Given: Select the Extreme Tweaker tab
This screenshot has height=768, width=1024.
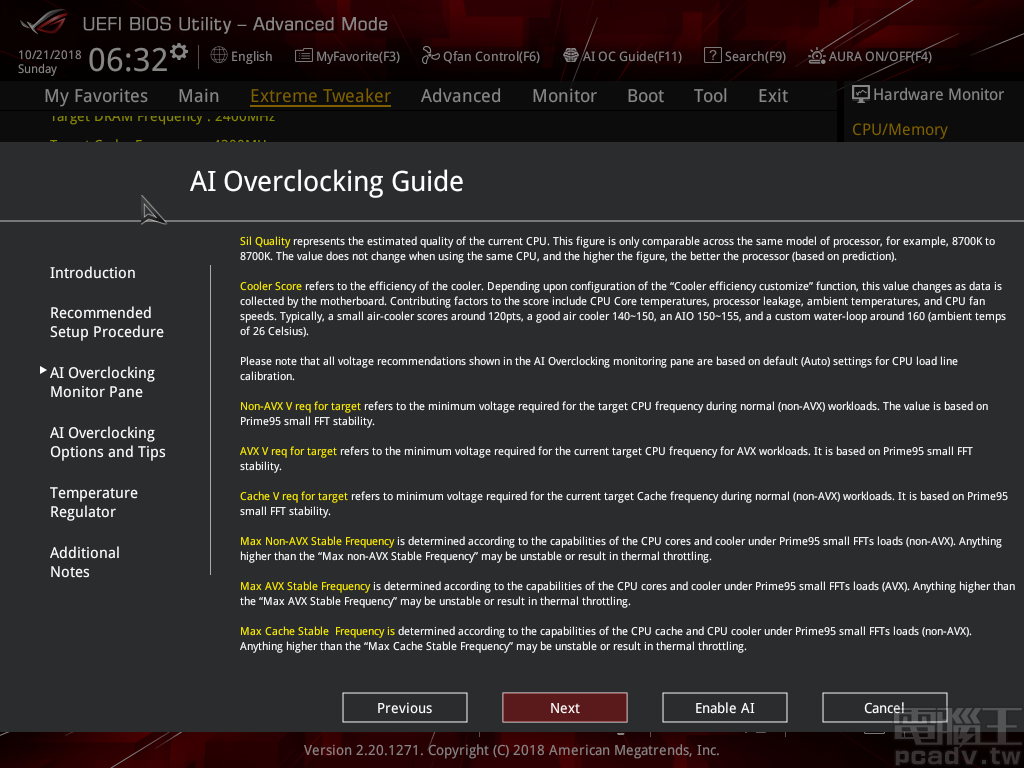Looking at the screenshot, I should pos(321,96).
